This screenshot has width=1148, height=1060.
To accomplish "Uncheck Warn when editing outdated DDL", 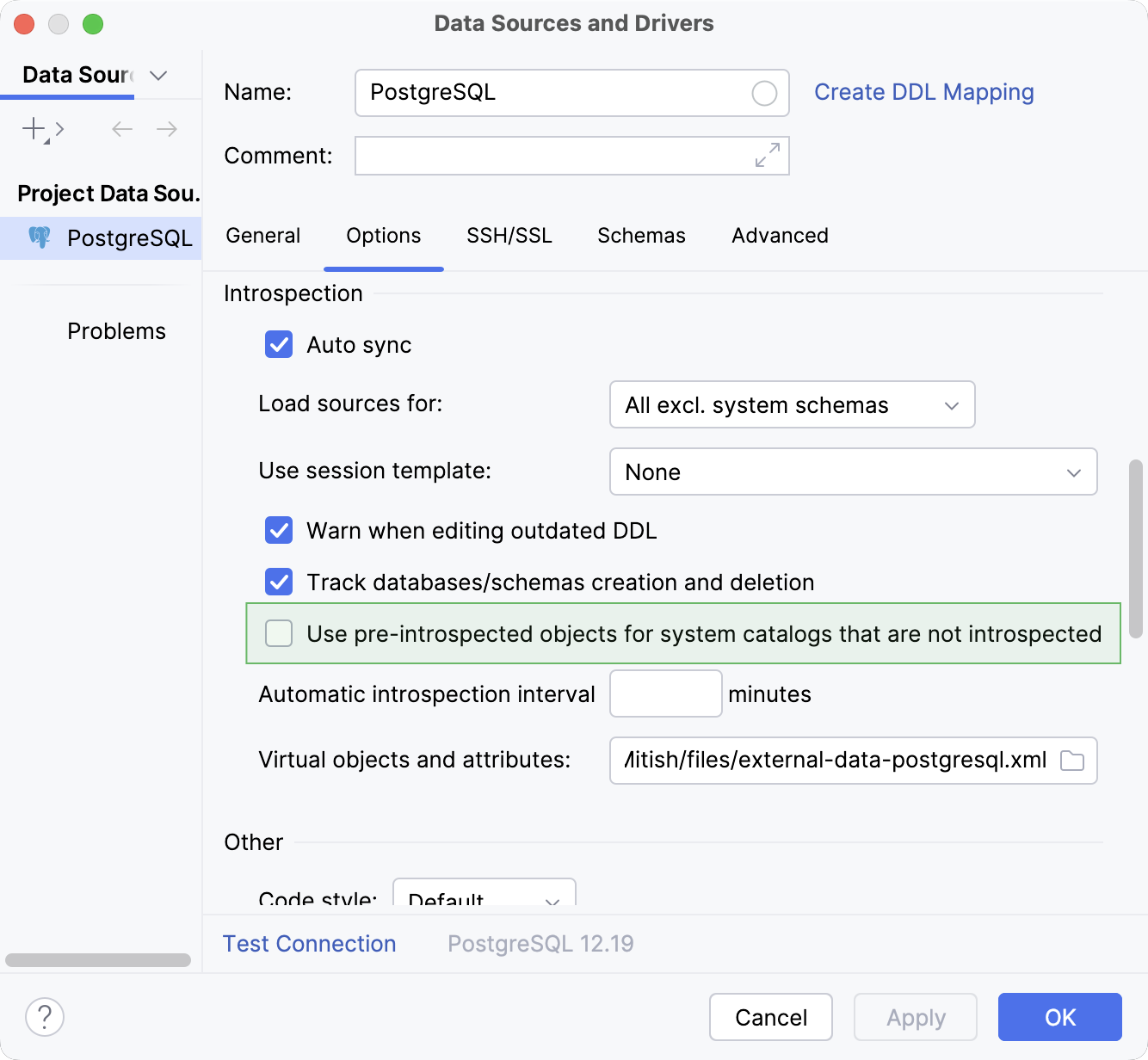I will (279, 531).
